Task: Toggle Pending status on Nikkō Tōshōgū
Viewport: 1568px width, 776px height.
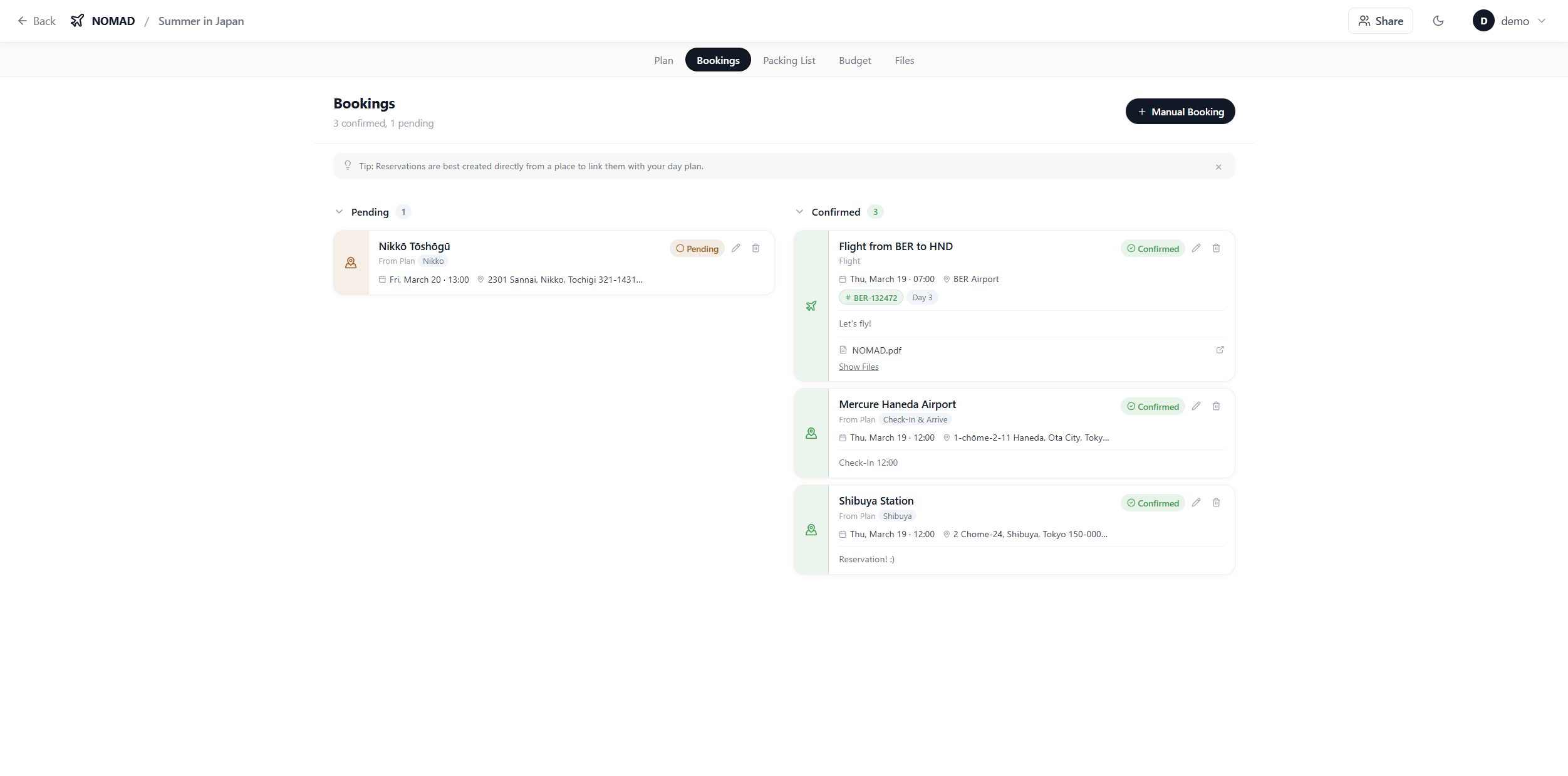Action: click(697, 249)
